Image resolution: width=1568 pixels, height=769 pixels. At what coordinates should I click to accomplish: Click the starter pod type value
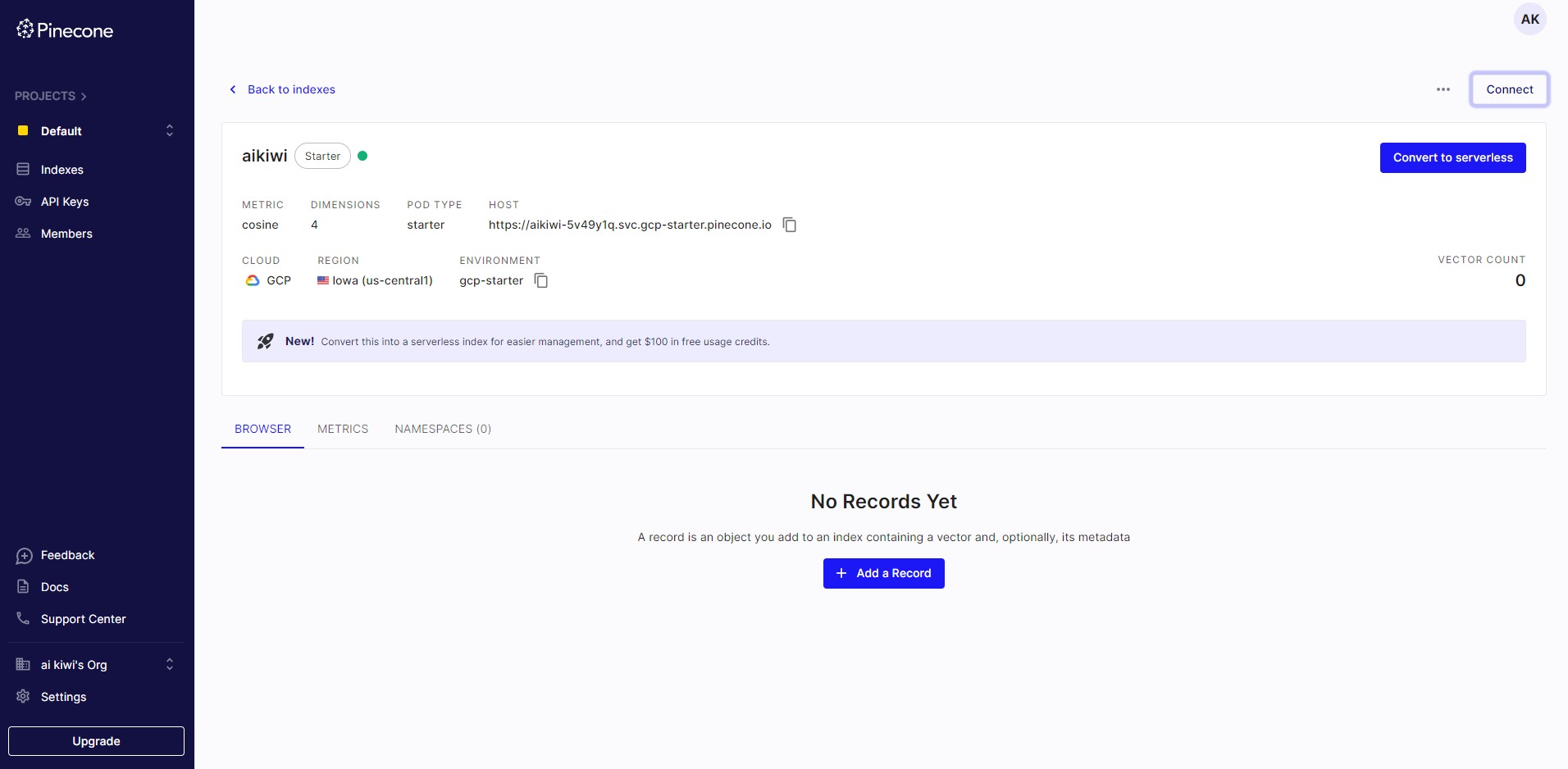pos(426,225)
